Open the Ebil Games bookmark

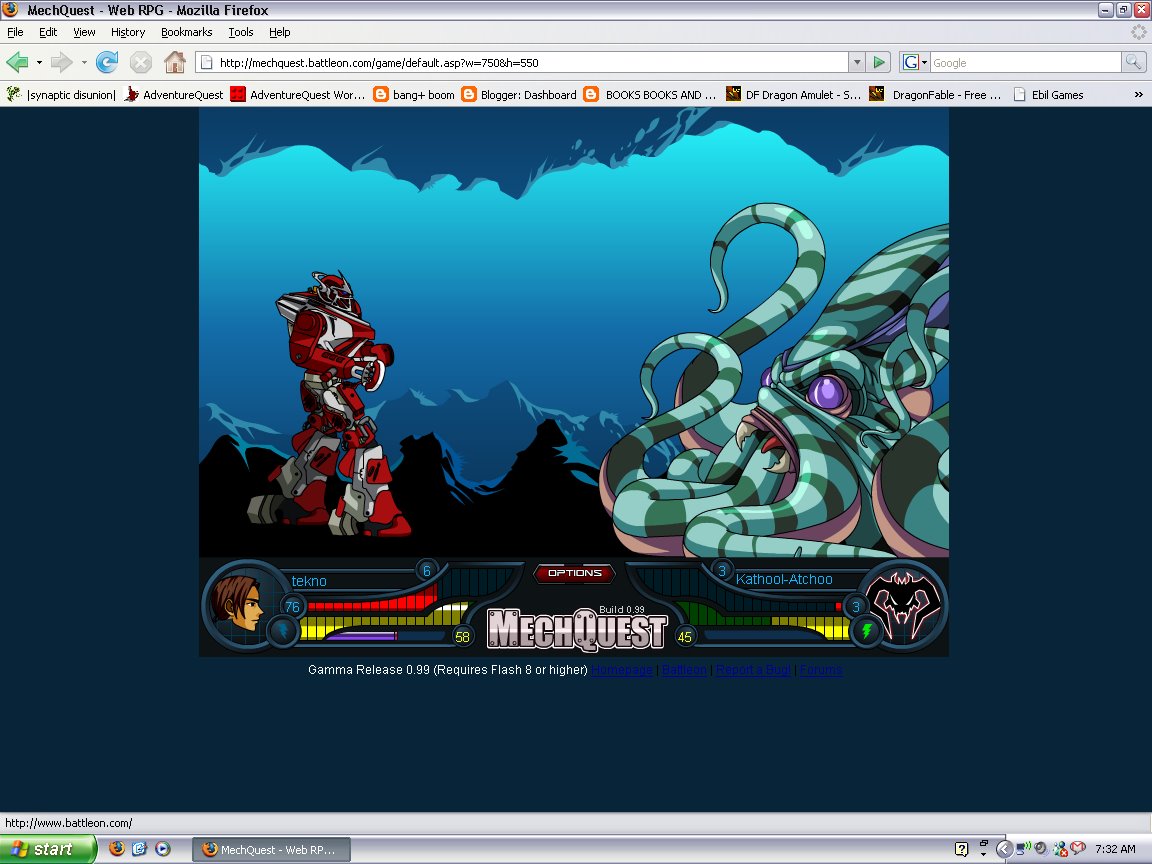point(1048,94)
